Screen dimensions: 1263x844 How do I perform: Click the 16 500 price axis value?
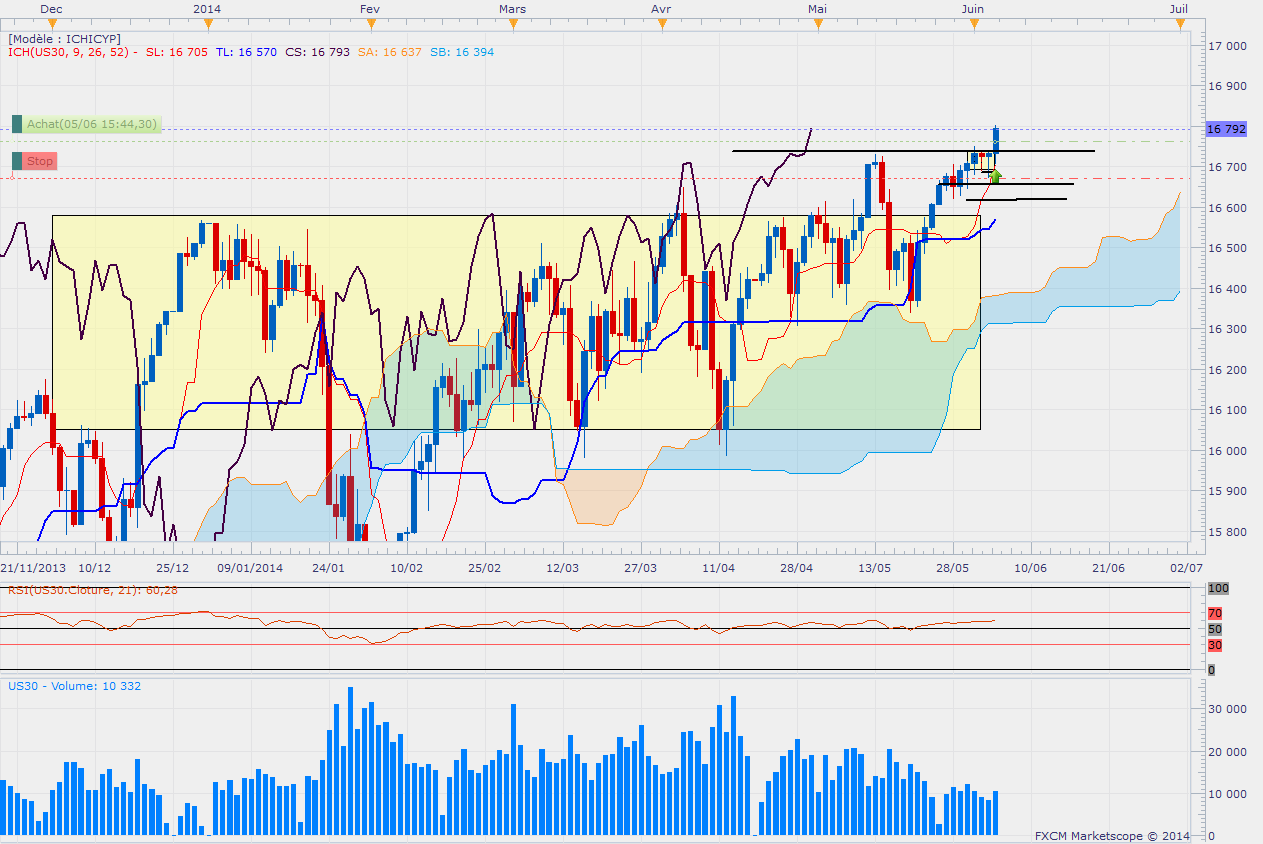(x=1227, y=248)
